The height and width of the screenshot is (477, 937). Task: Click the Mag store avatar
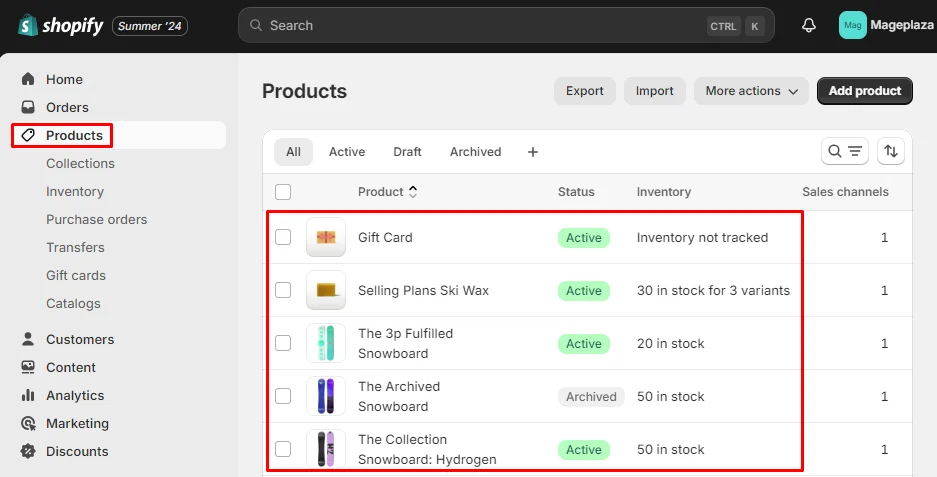[853, 25]
